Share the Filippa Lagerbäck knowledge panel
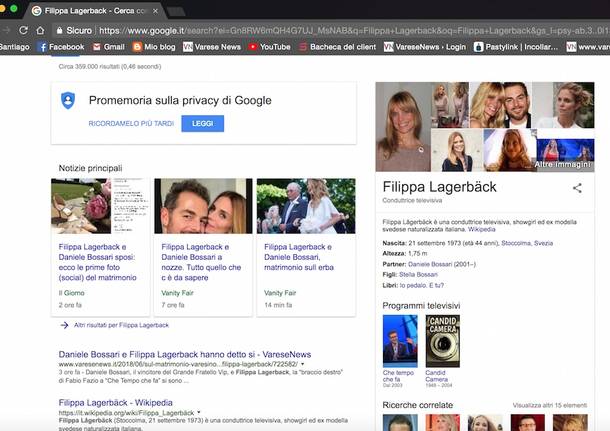The width and height of the screenshot is (610, 431). (577, 188)
